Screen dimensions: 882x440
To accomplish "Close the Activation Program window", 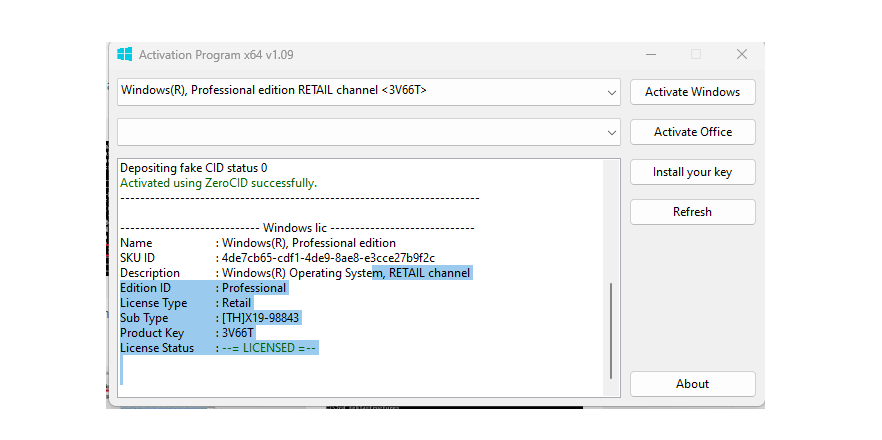I will coord(742,55).
